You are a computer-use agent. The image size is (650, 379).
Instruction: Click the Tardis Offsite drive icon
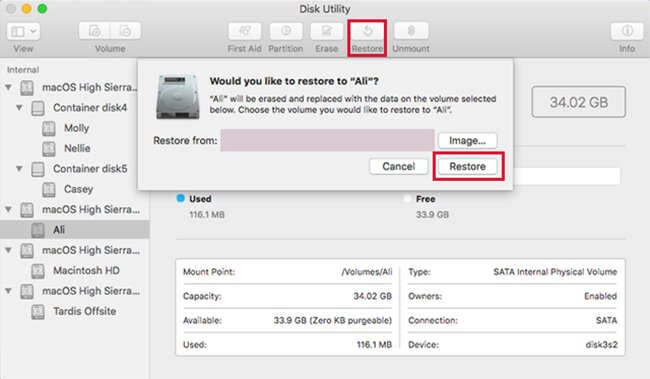[38, 311]
